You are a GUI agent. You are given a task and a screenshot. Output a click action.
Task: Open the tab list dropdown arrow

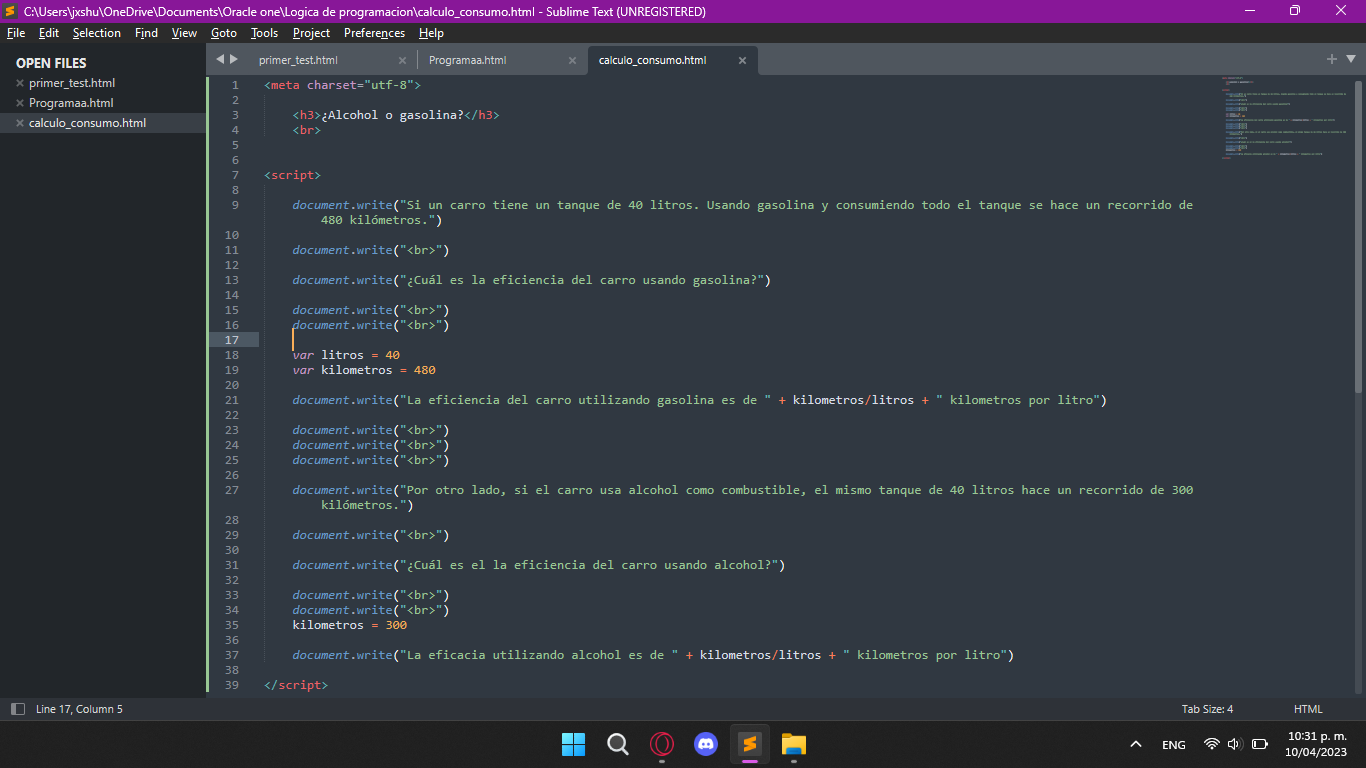[x=1350, y=60]
